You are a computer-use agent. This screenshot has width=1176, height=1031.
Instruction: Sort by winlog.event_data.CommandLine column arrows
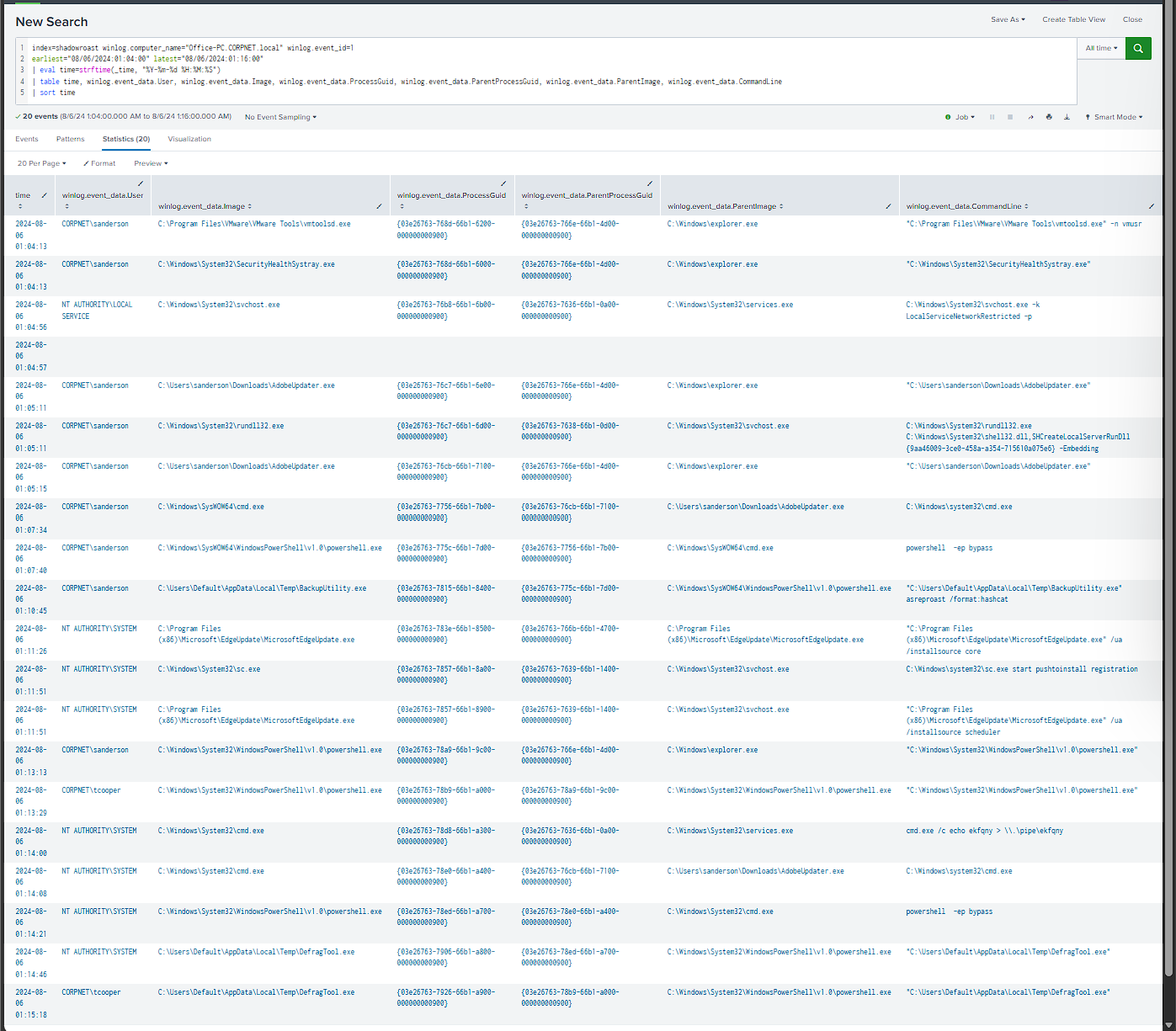coord(1026,206)
